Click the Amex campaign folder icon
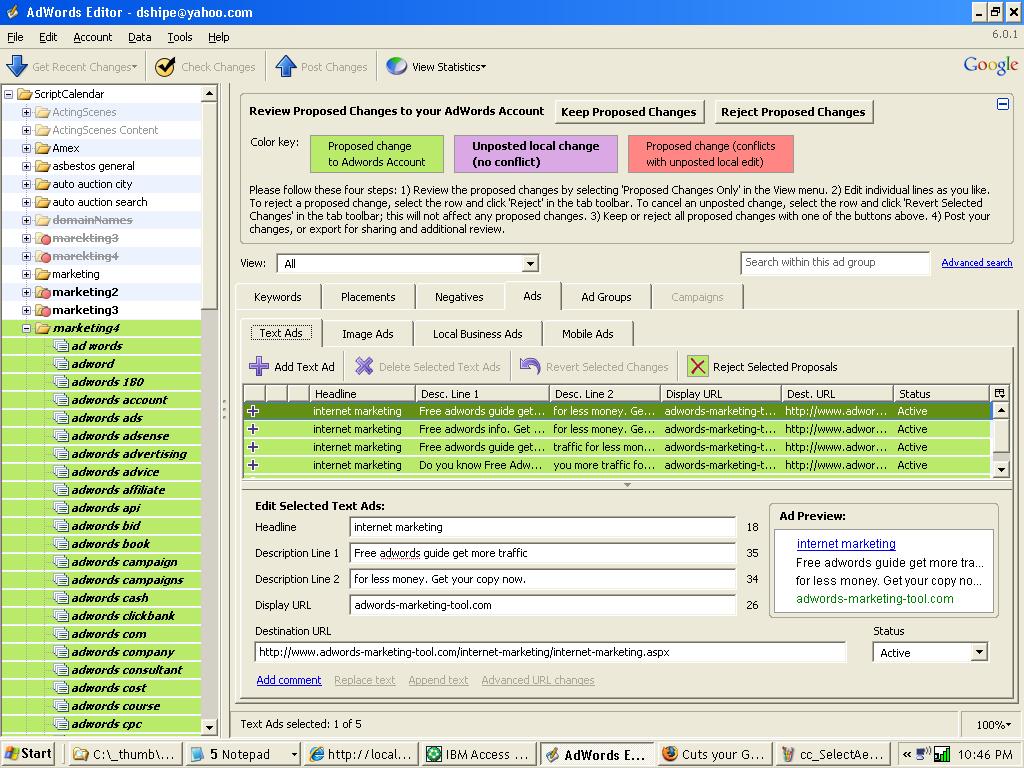This screenshot has height=768, width=1024. [x=42, y=148]
